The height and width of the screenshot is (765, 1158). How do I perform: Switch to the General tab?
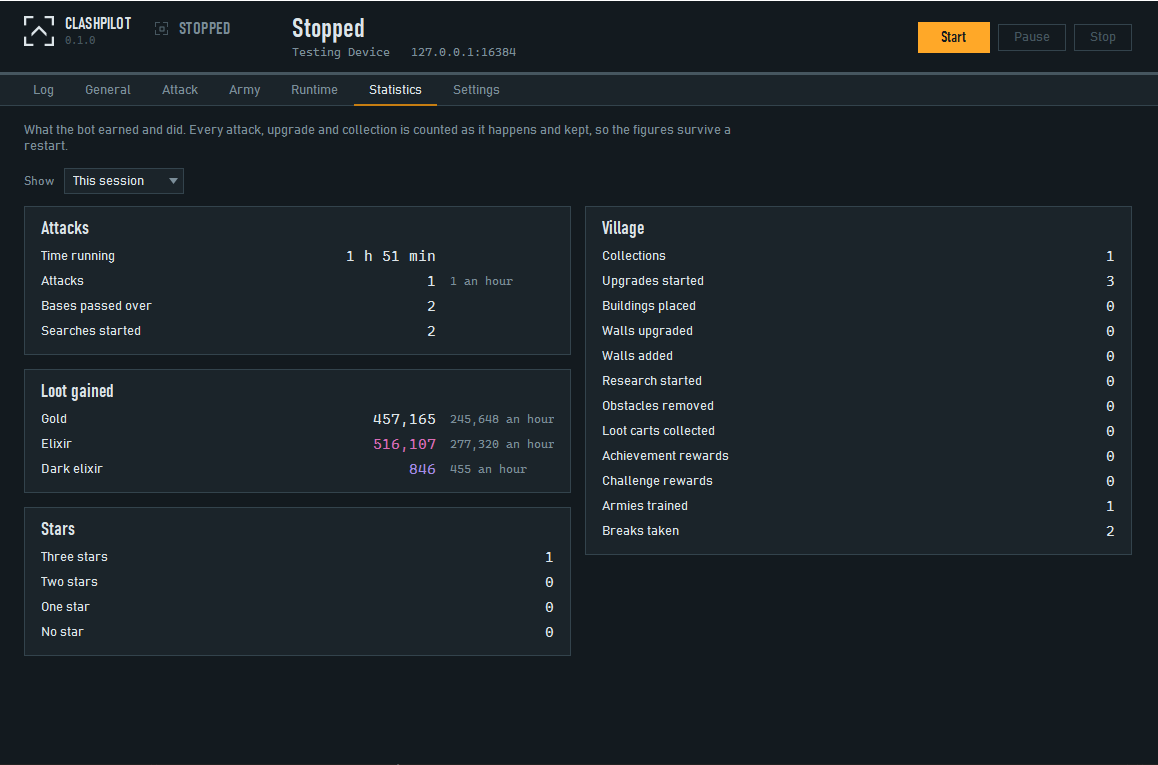[x=108, y=90]
